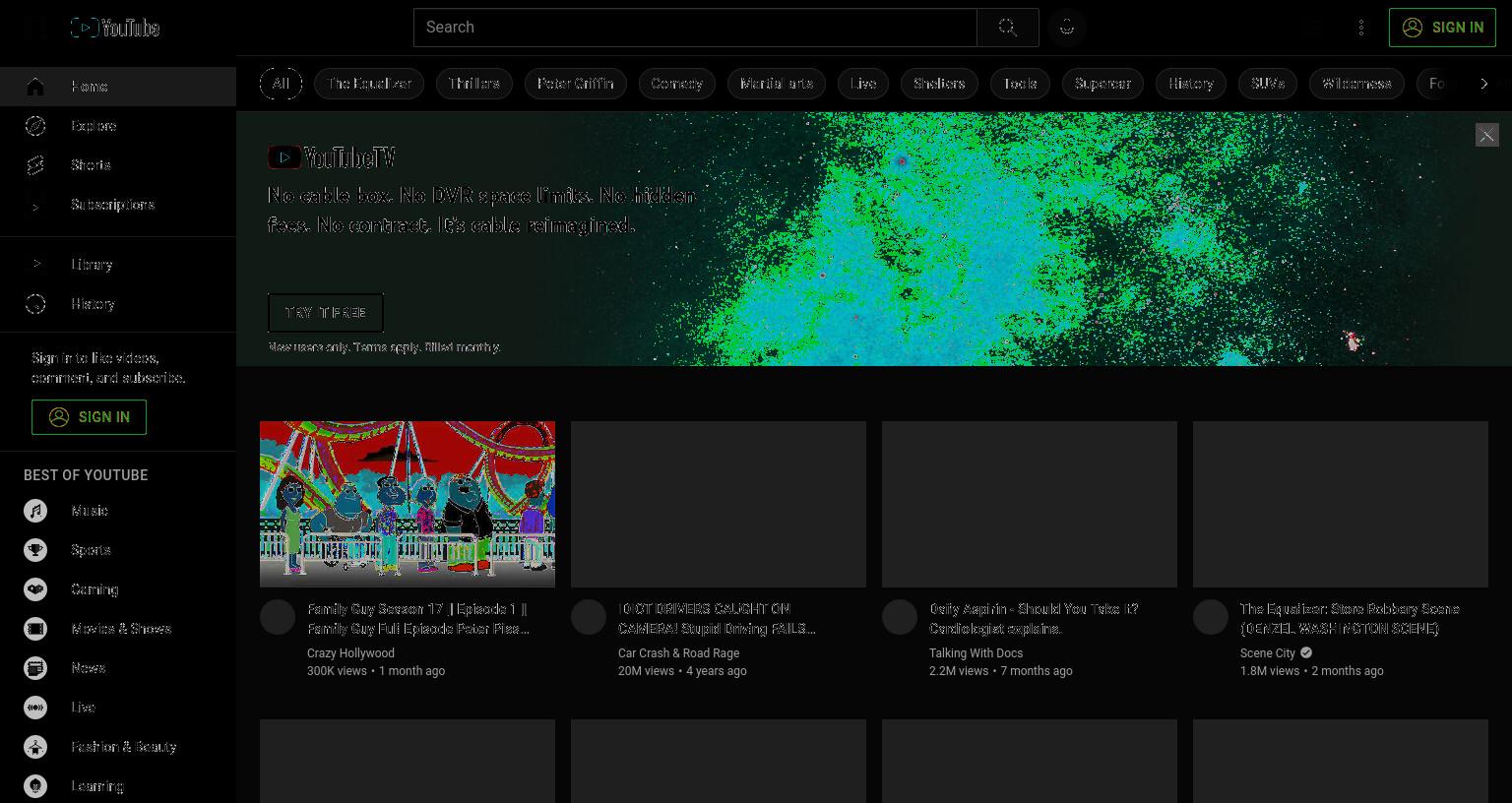1512x803 pixels.
Task: Activate voice search microphone icon
Action: click(x=1067, y=28)
